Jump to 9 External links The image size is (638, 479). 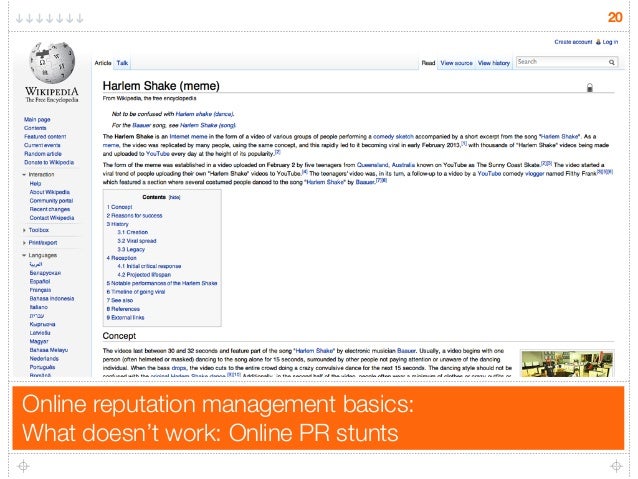pos(125,318)
